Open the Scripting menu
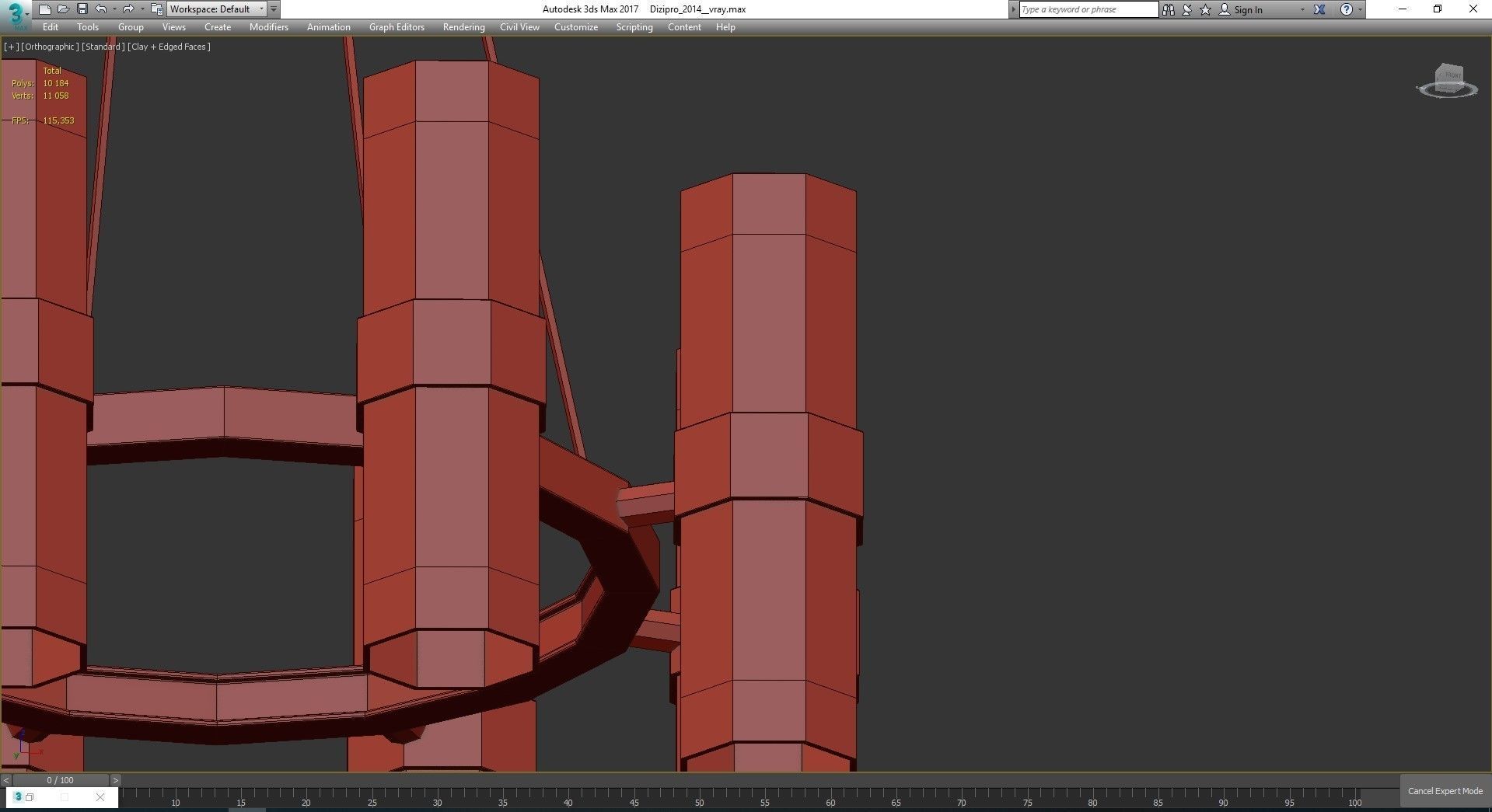Image resolution: width=1492 pixels, height=812 pixels. click(x=634, y=27)
